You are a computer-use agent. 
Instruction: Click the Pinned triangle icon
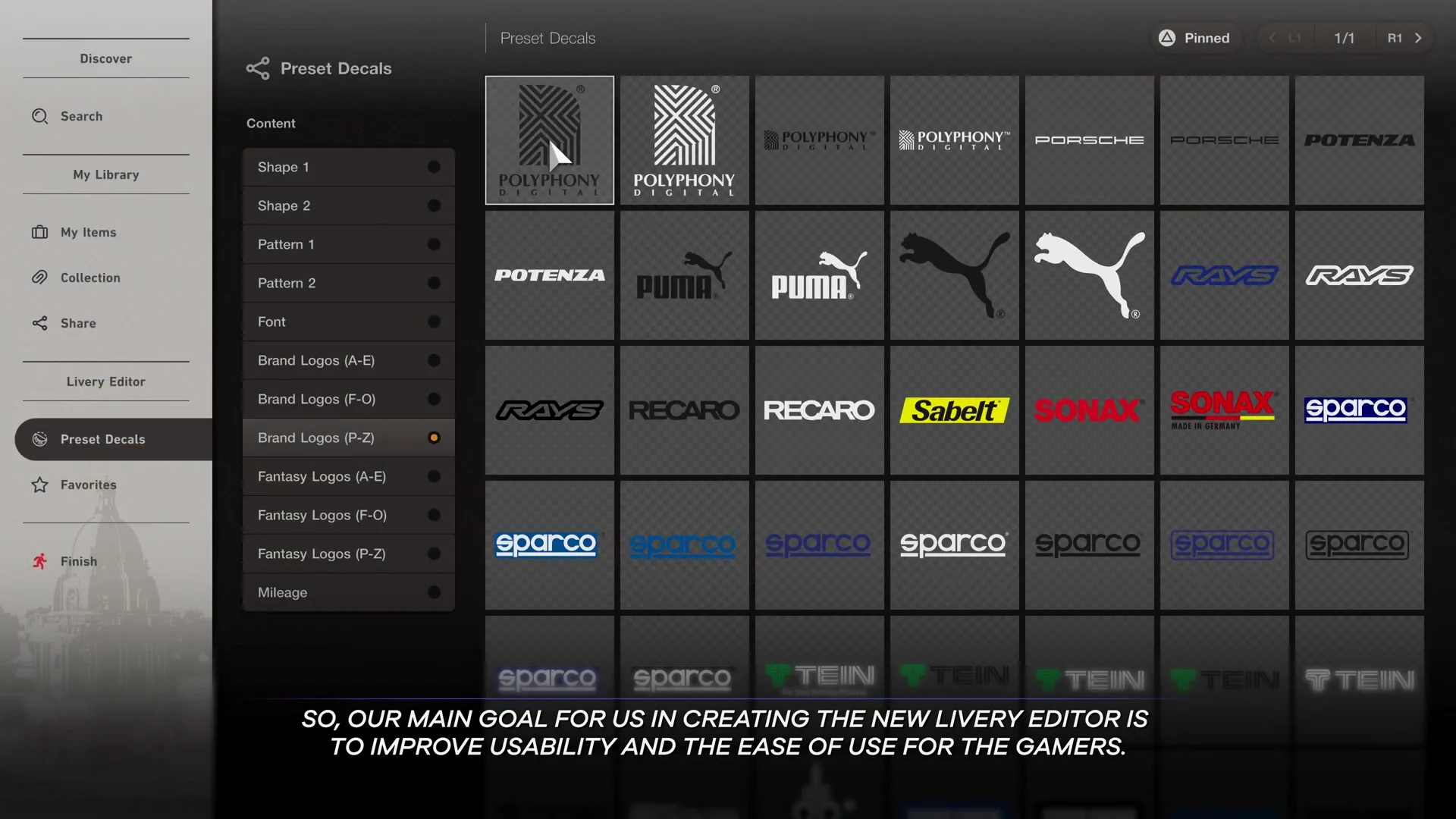click(1167, 38)
